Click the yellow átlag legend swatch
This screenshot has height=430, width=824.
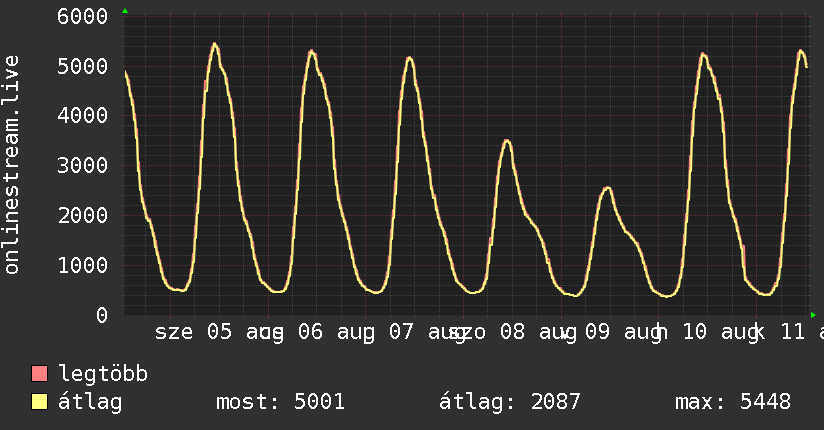point(39,401)
